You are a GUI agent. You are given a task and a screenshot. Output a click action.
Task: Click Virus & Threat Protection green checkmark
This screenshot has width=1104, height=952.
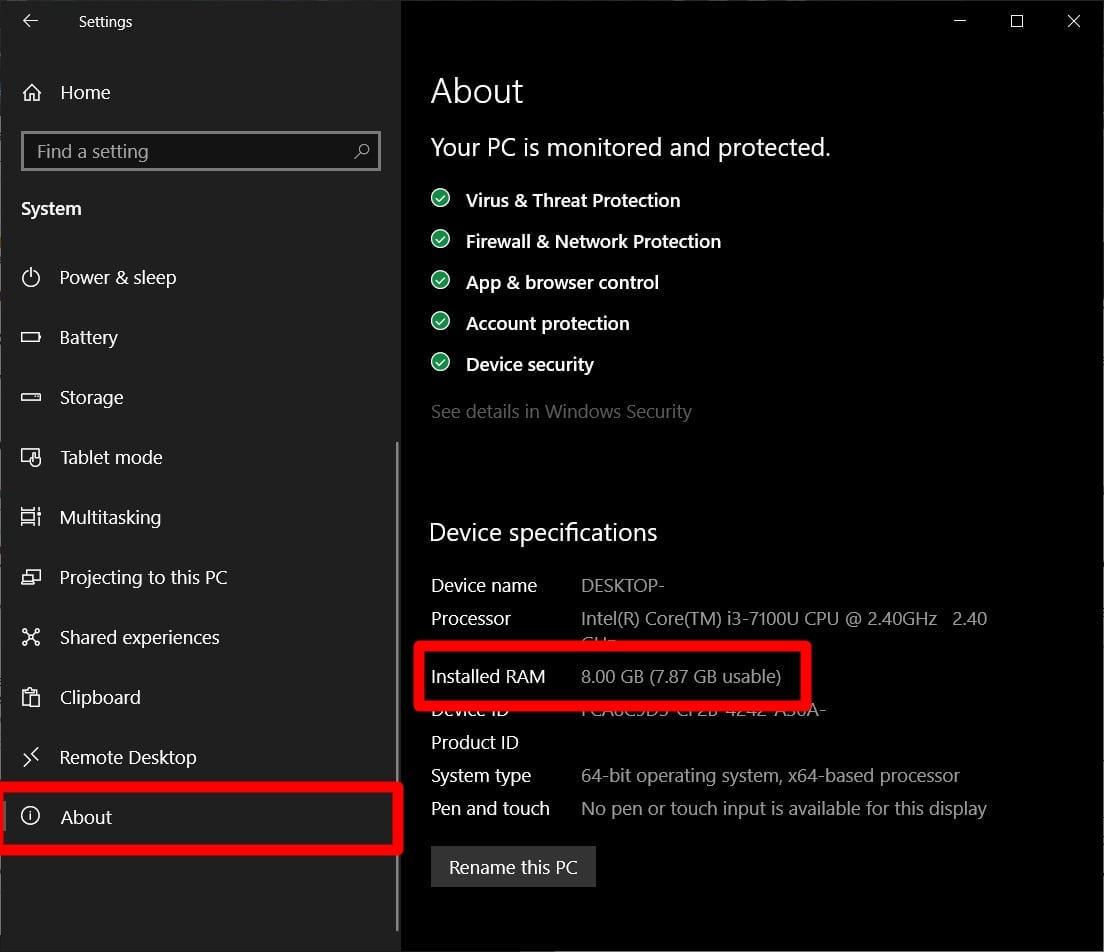[x=441, y=198]
